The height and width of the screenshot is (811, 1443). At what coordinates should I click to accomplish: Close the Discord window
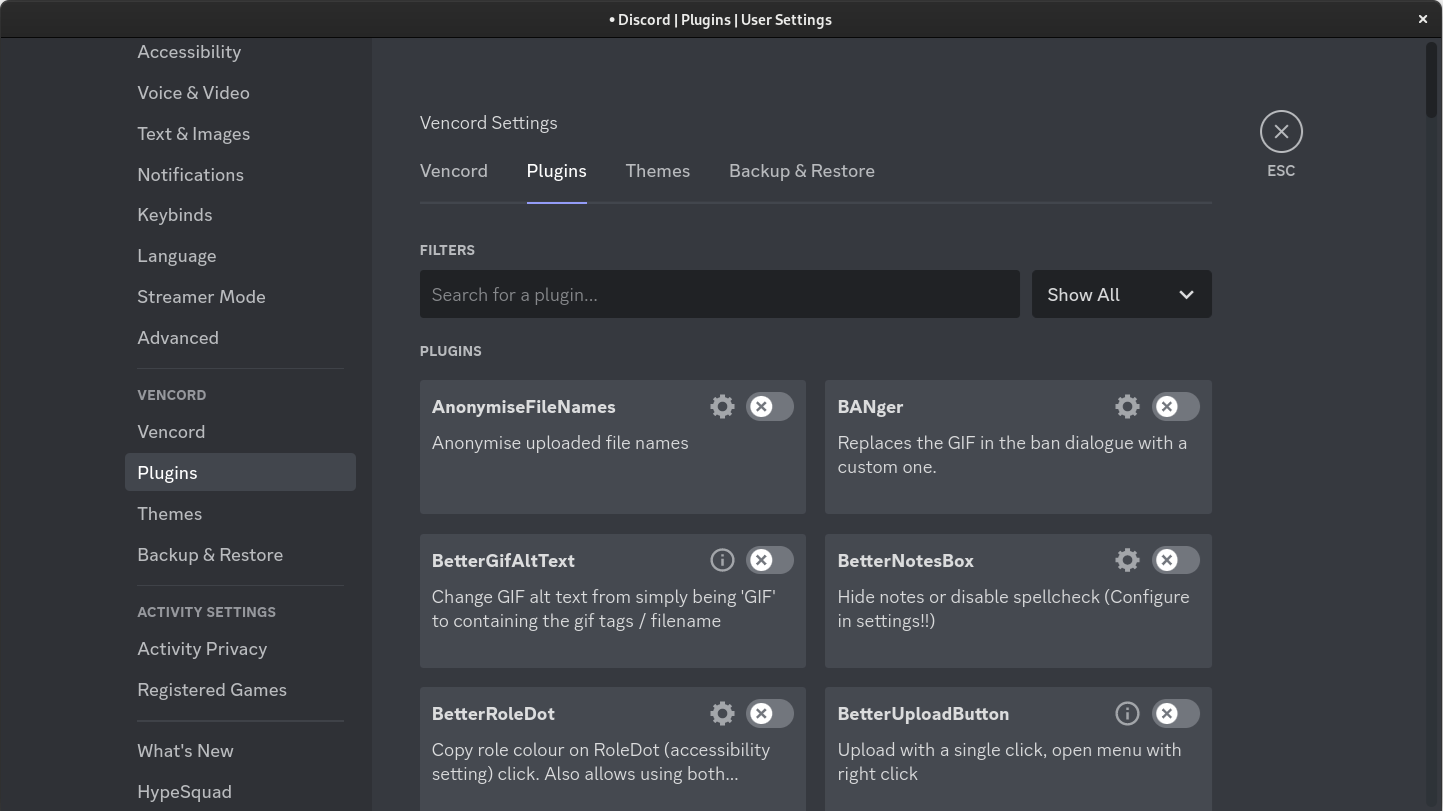[1423, 19]
